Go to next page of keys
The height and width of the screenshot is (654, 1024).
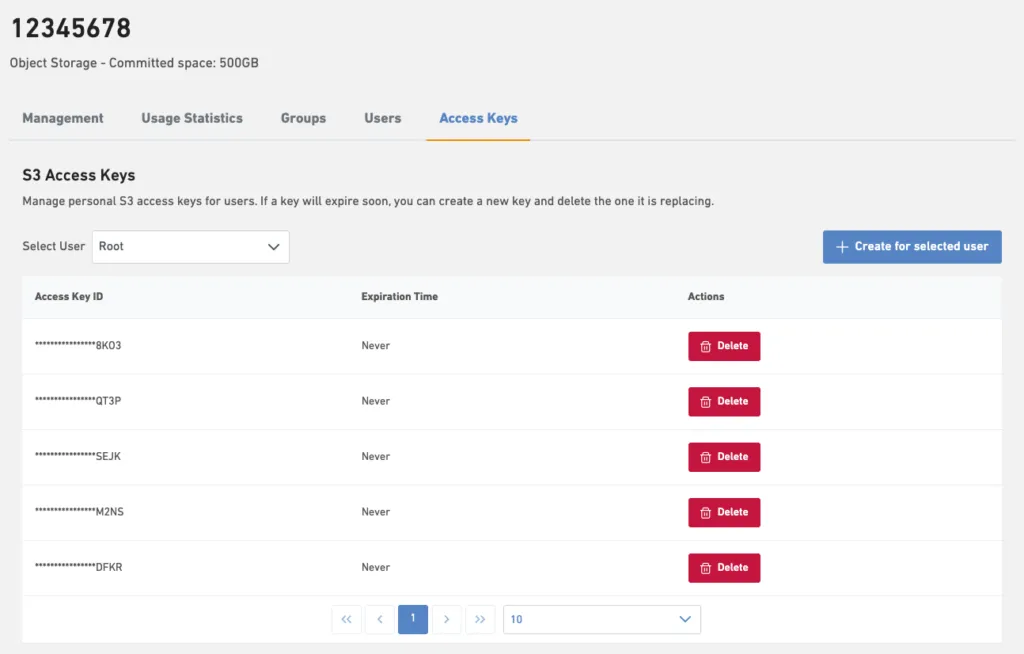click(446, 619)
